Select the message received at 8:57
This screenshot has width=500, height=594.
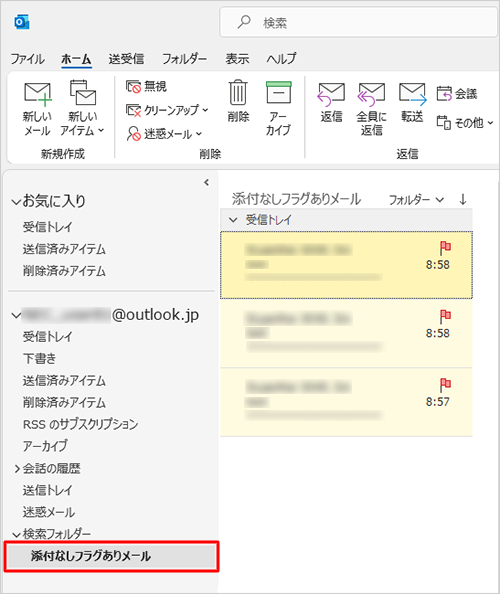[x=346, y=402]
